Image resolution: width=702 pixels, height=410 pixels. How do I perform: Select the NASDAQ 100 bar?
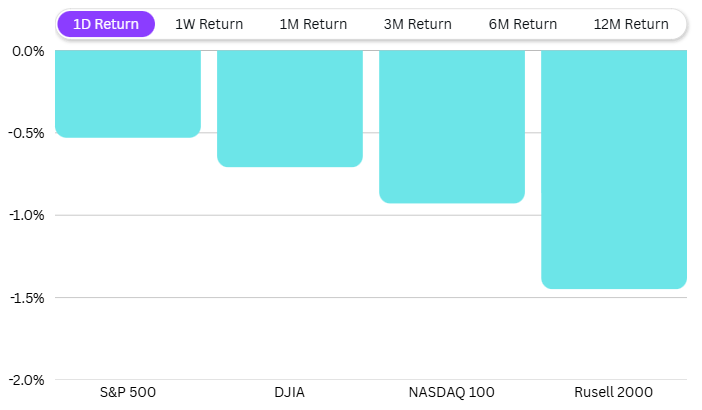click(x=452, y=126)
